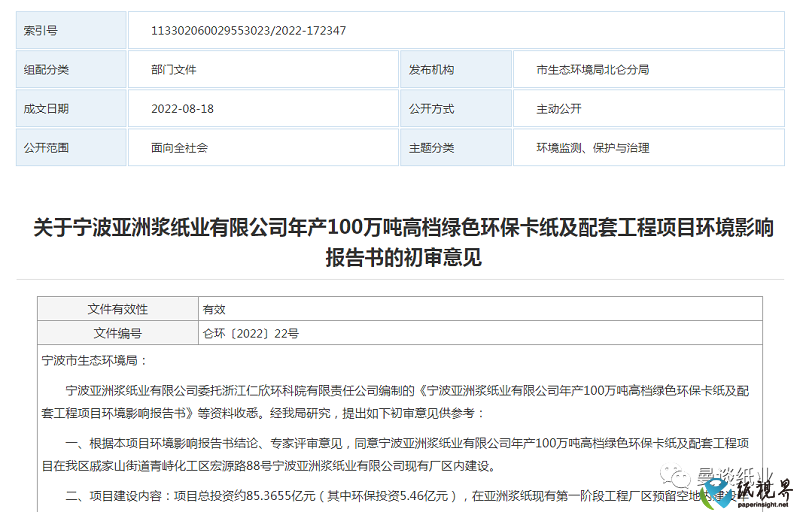
Task: Select document number 仑环〔2022〕22号
Action: coord(251,334)
